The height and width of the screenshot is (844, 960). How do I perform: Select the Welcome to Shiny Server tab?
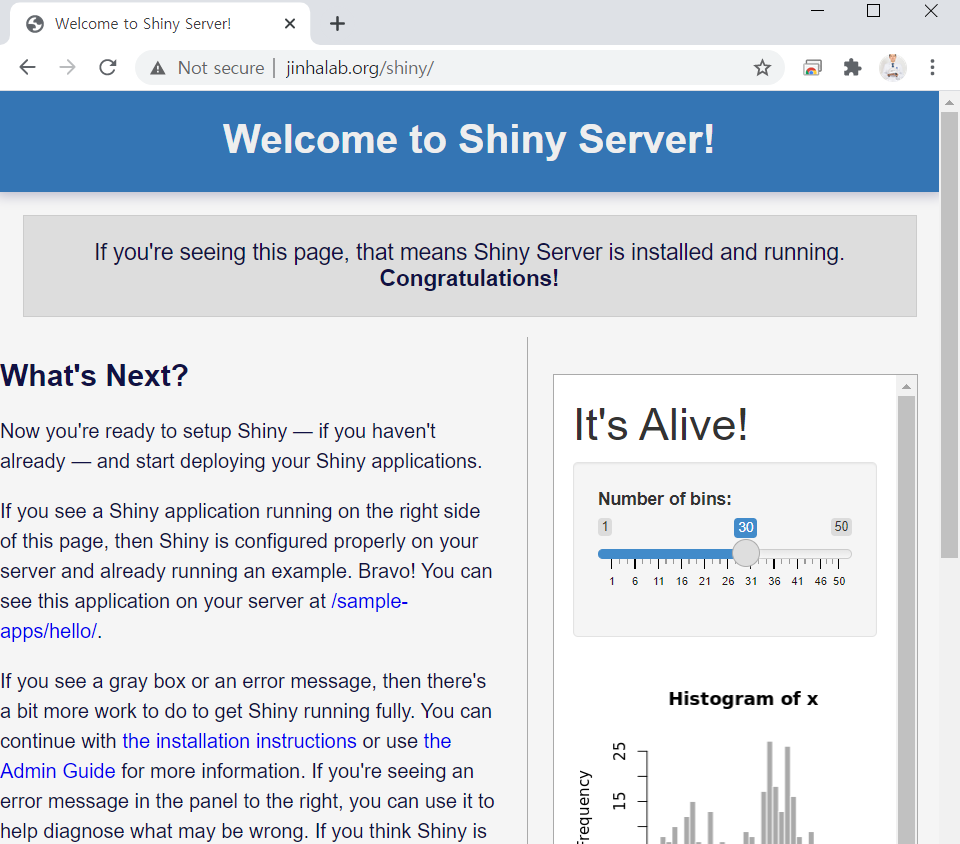(150, 24)
